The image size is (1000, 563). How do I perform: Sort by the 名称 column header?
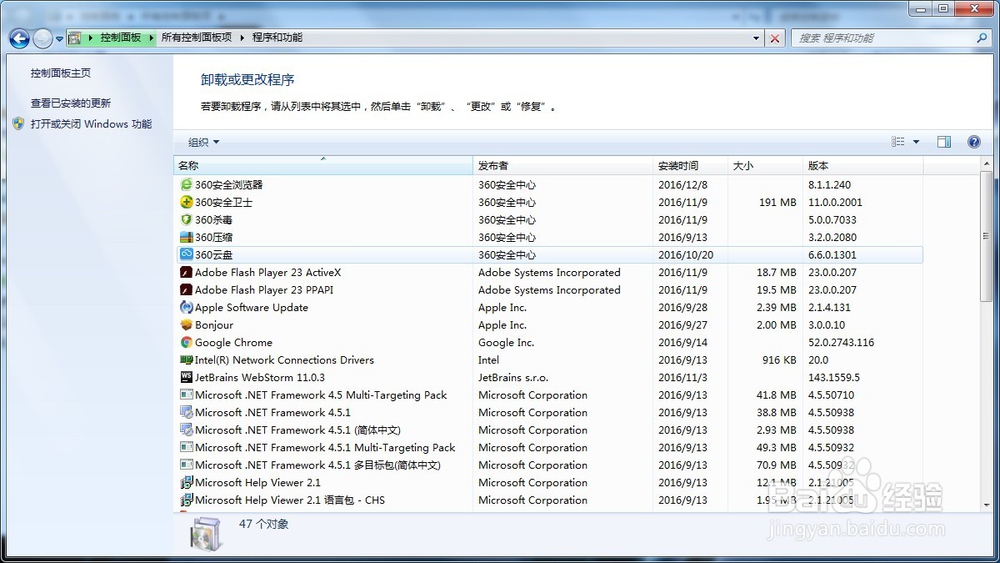click(x=323, y=166)
